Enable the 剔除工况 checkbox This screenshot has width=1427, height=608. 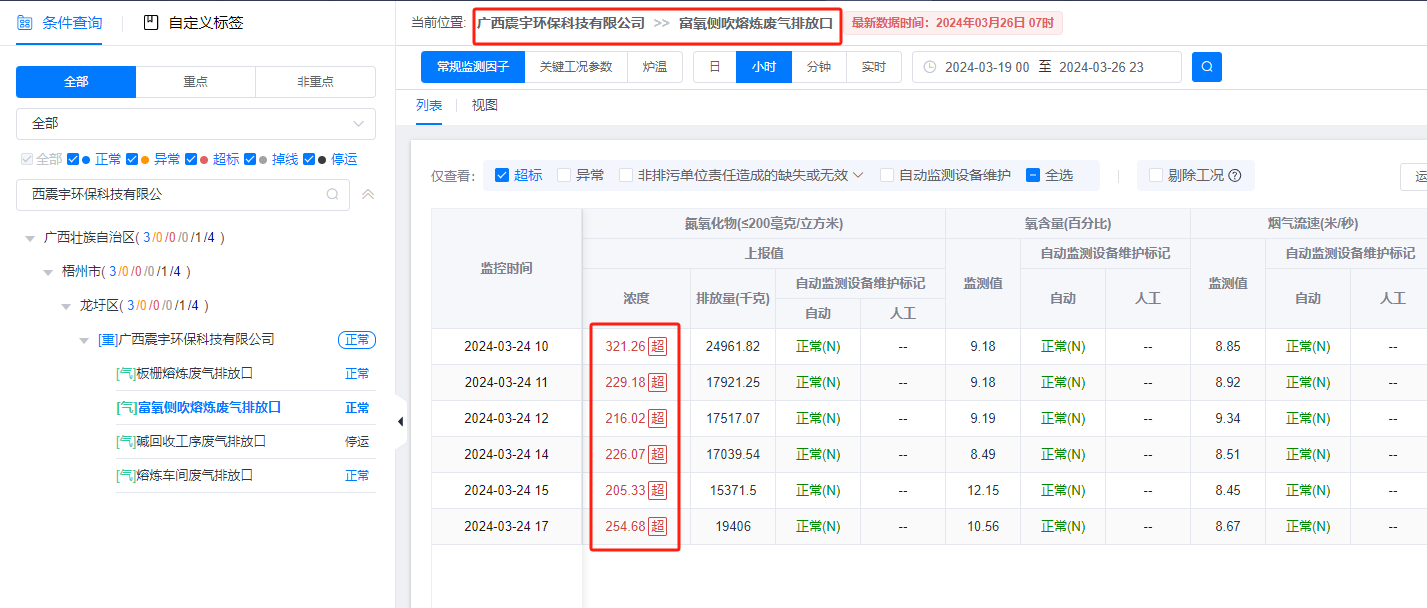pos(1156,175)
